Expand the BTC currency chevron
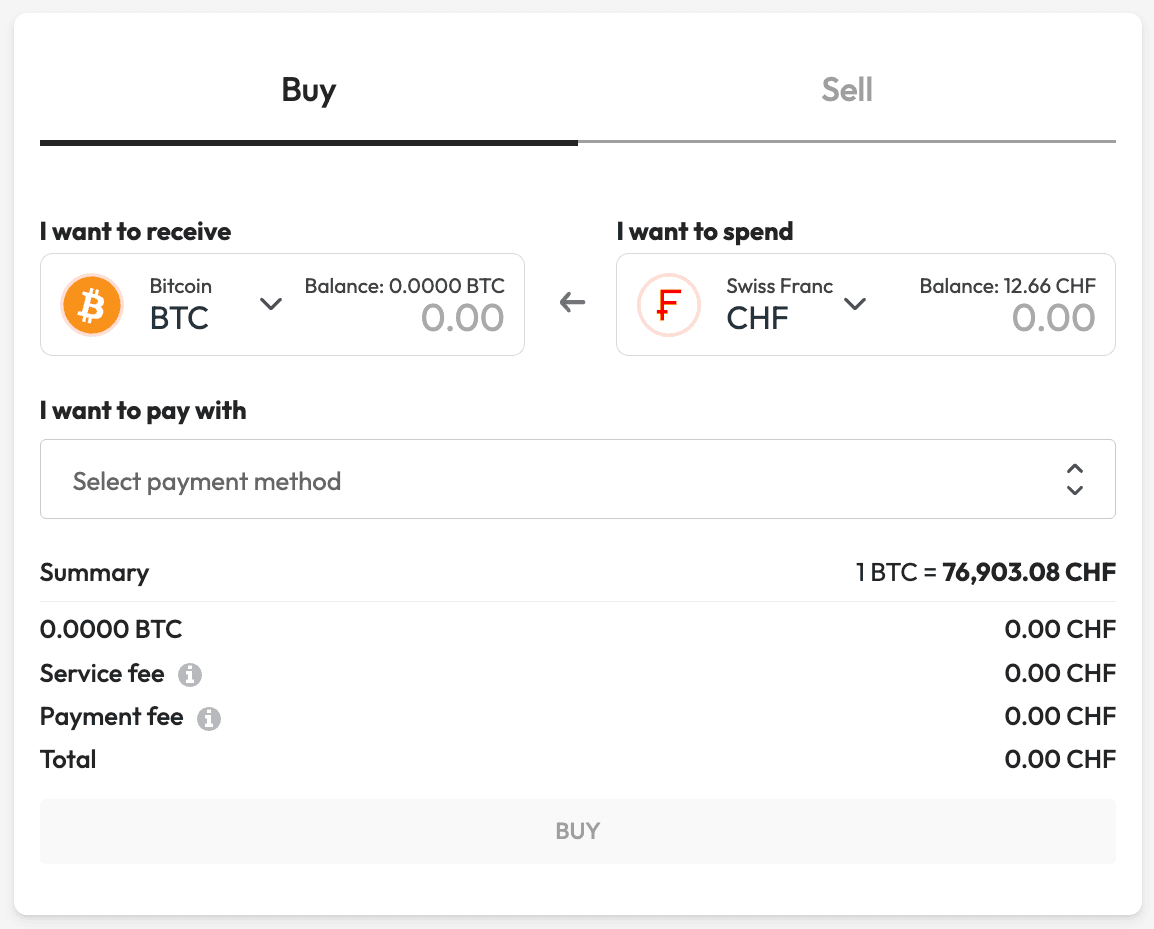Image resolution: width=1154 pixels, height=929 pixels. pos(271,304)
